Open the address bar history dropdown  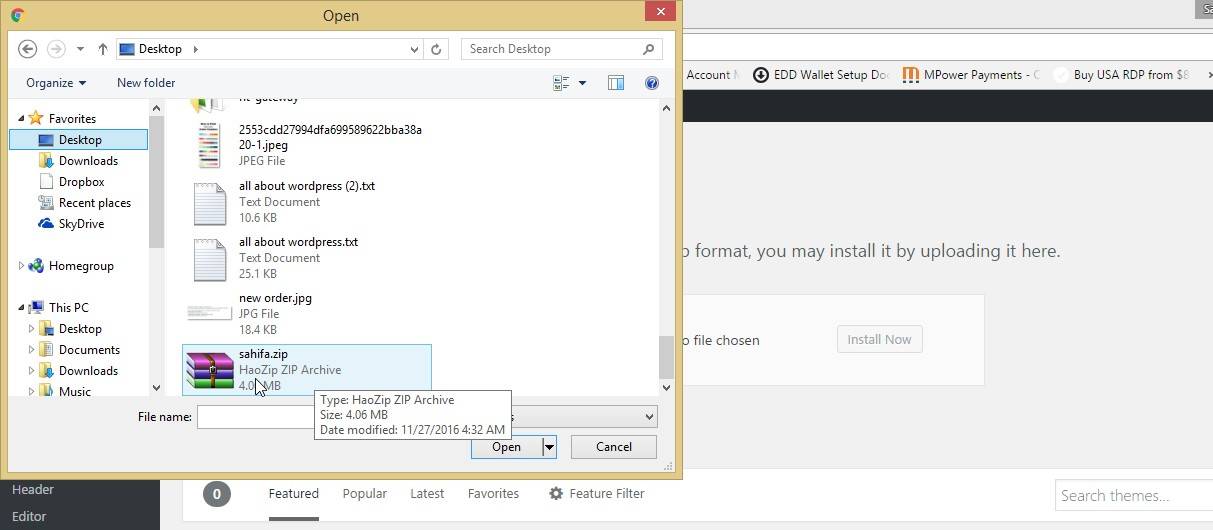click(x=414, y=49)
